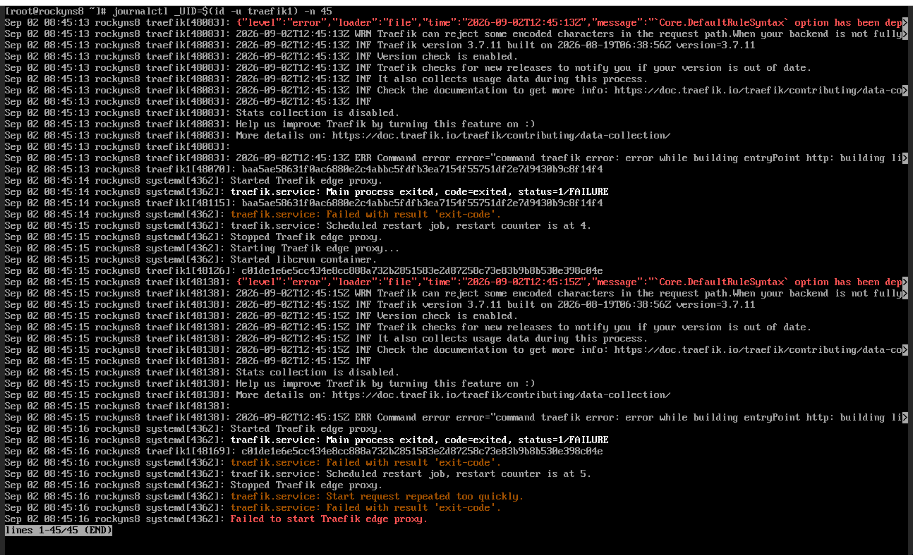Viewport: 913px width, 555px height.
Task: Click the first 'Traefik version 3.7.11 built on' line
Action: 495,45
